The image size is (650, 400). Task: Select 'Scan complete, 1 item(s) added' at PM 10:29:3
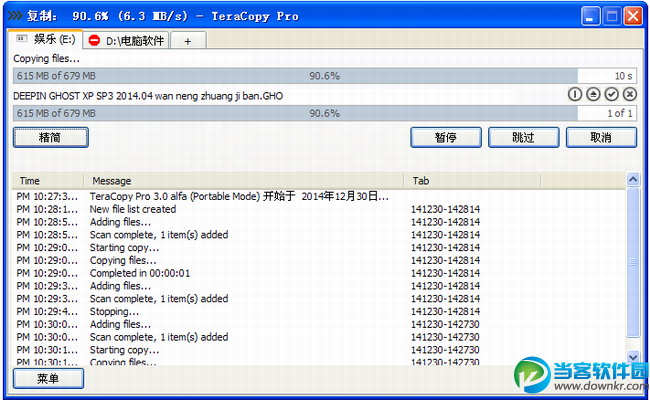point(319,298)
